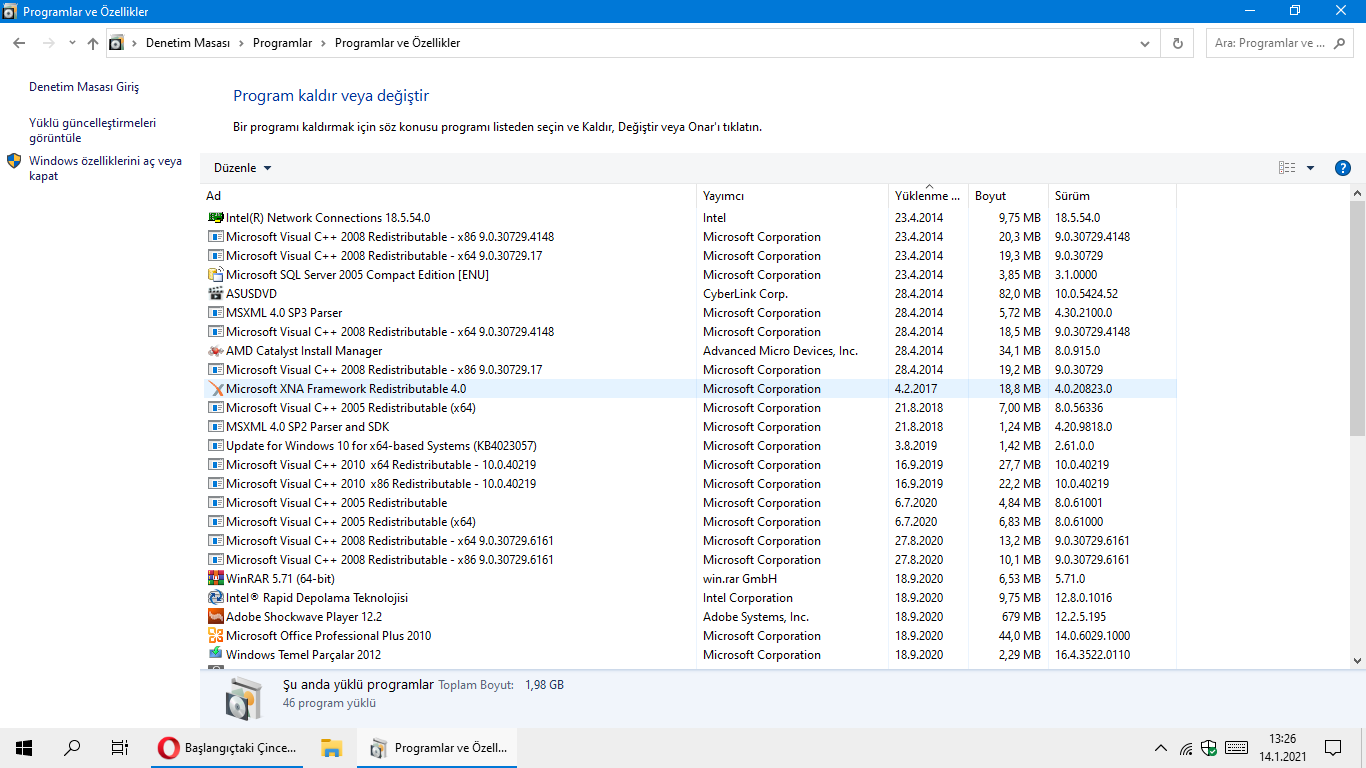Select Visual C++ 2008 x86 9.0.30729.4148 row
Image resolution: width=1366 pixels, height=768 pixels.
click(688, 236)
